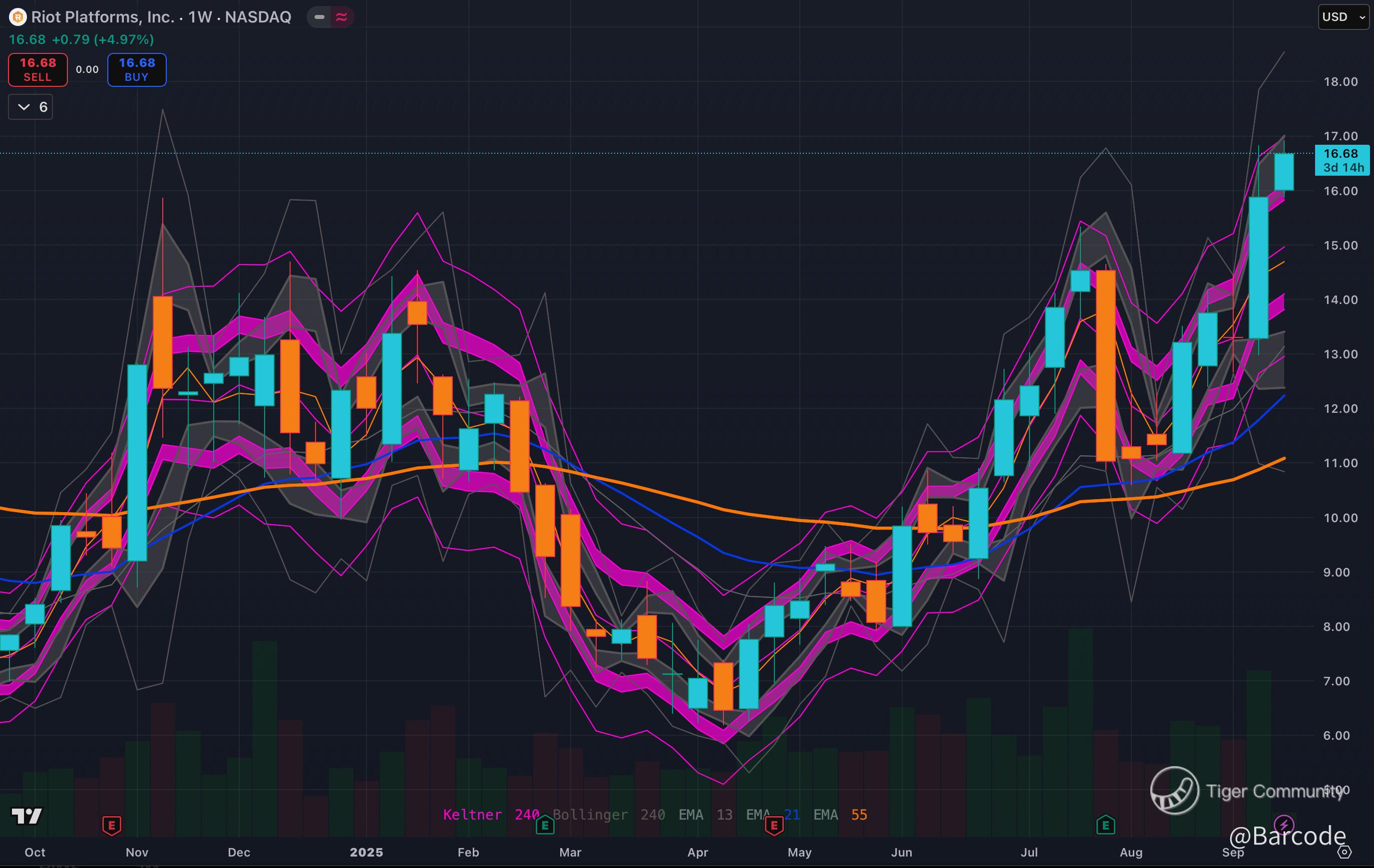Image resolution: width=1374 pixels, height=868 pixels.
Task: Click green earnings E marker near late July
Action: coord(1105,825)
